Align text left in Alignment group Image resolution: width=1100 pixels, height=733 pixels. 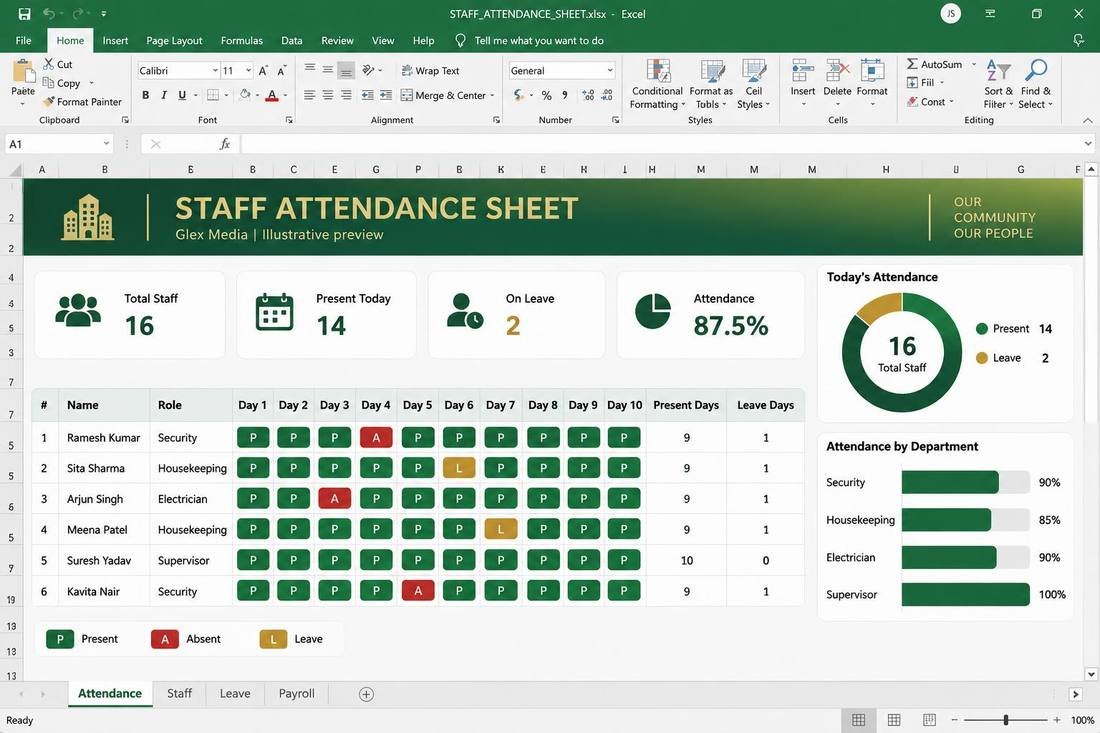click(309, 95)
